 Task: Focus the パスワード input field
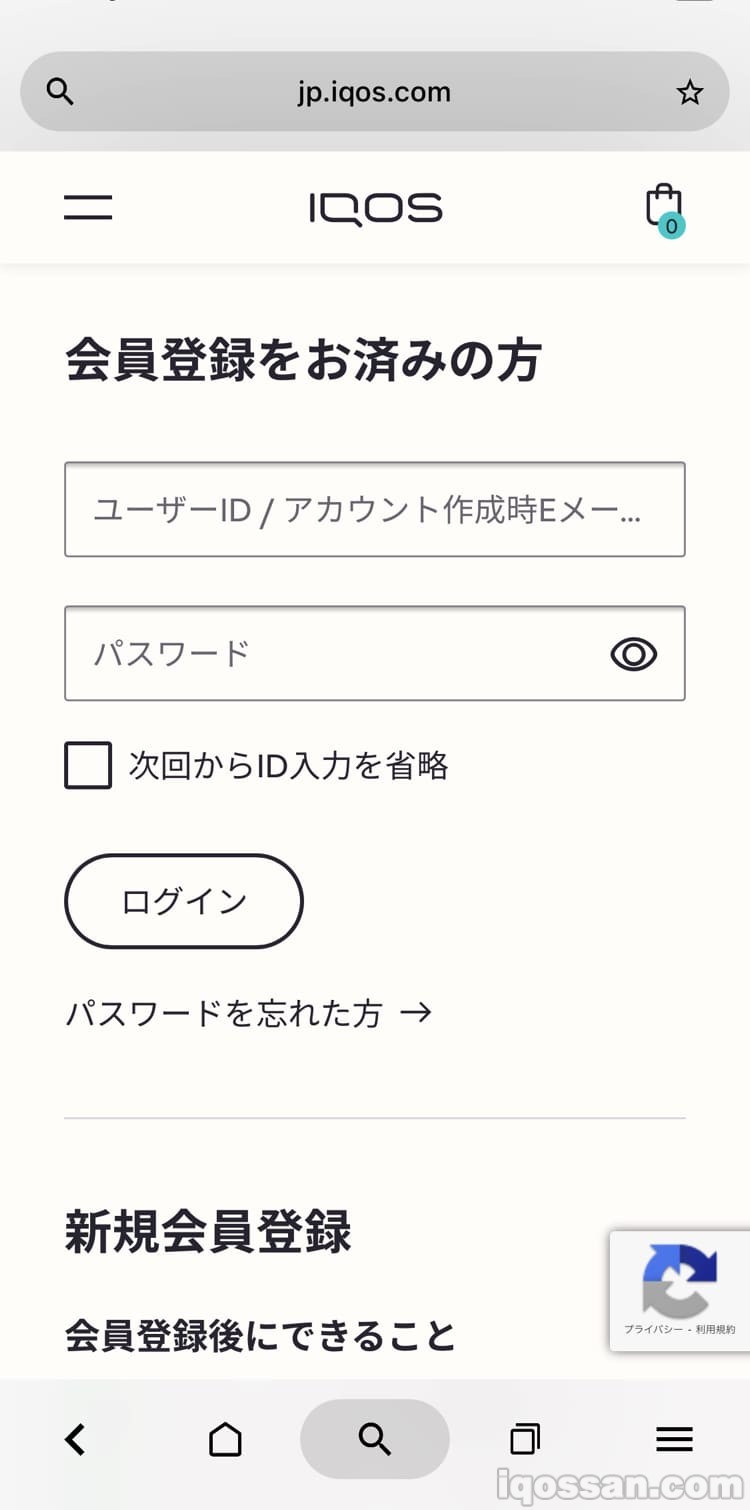pos(330,653)
